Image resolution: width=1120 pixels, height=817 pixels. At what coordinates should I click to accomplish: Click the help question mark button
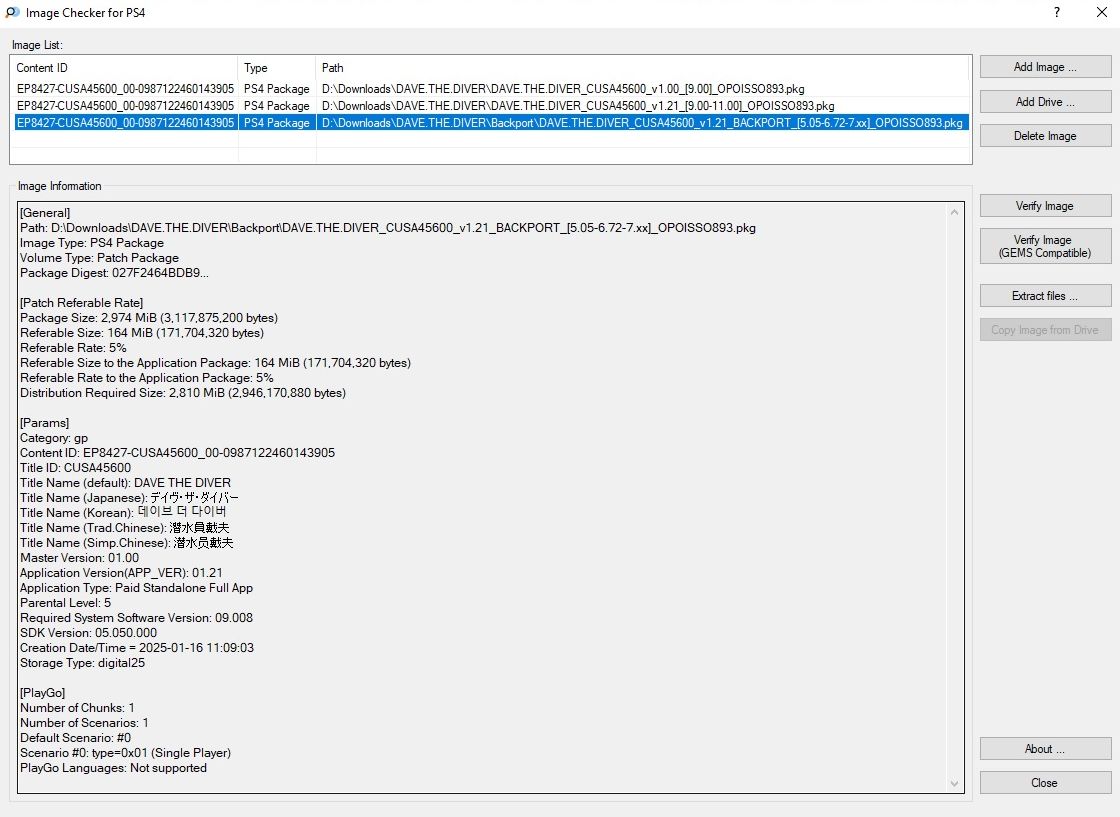tap(1057, 12)
